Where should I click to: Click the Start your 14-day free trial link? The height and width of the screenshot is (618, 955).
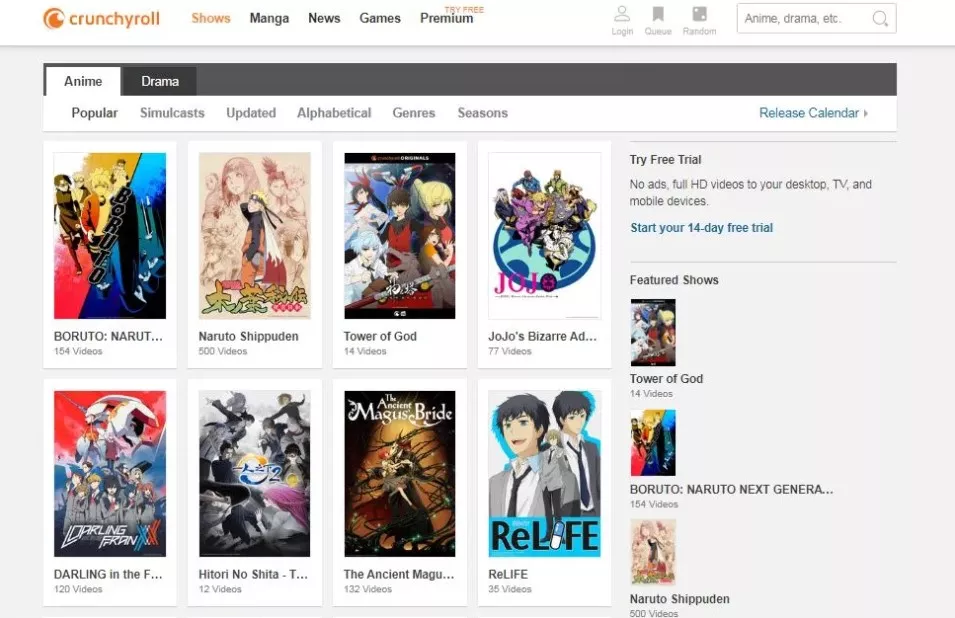[700, 228]
